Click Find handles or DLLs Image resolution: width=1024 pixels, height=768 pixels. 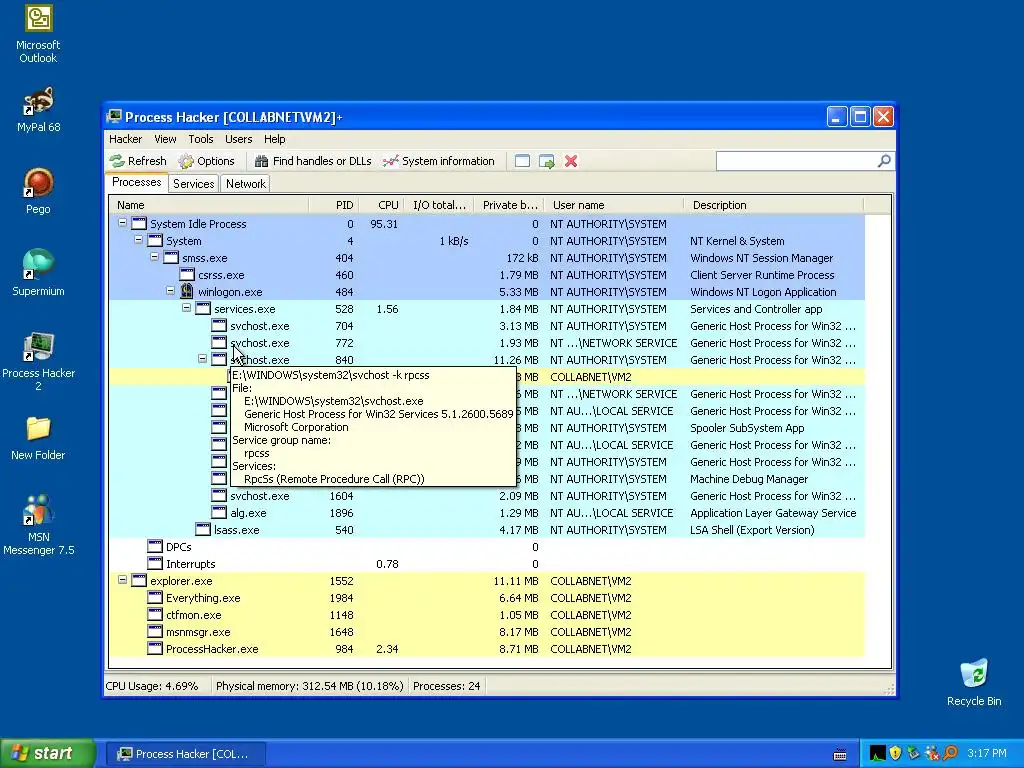coord(313,161)
